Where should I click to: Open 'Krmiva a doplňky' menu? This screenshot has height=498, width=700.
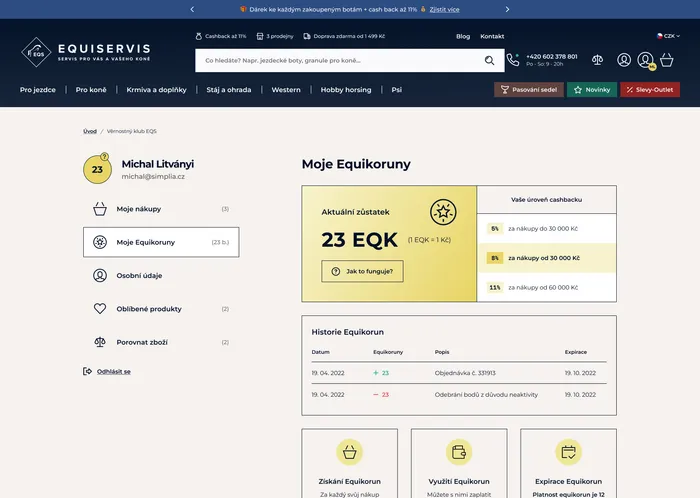pyautogui.click(x=156, y=90)
